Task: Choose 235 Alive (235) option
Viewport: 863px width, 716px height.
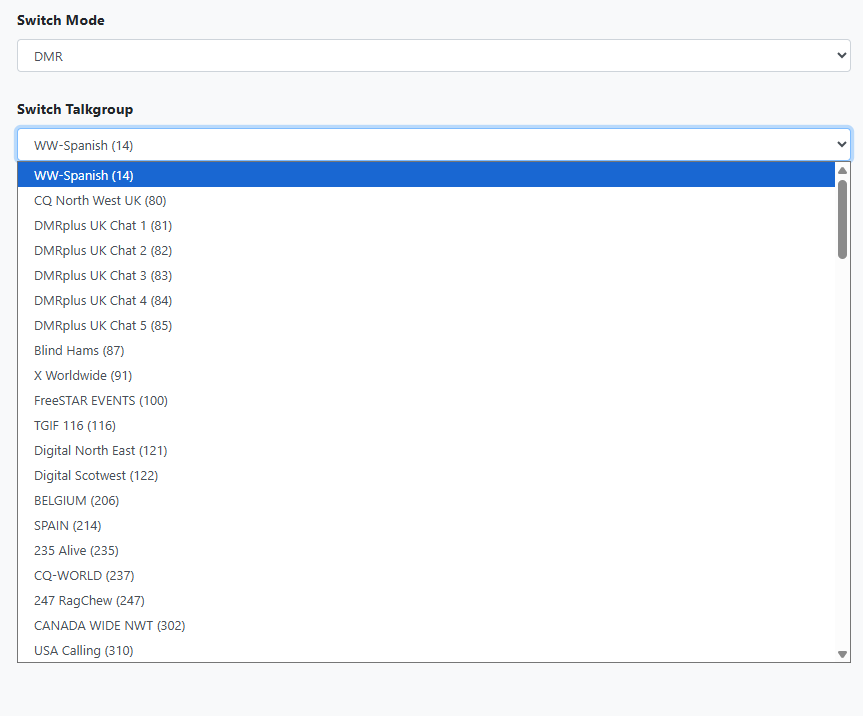Action: click(x=426, y=550)
